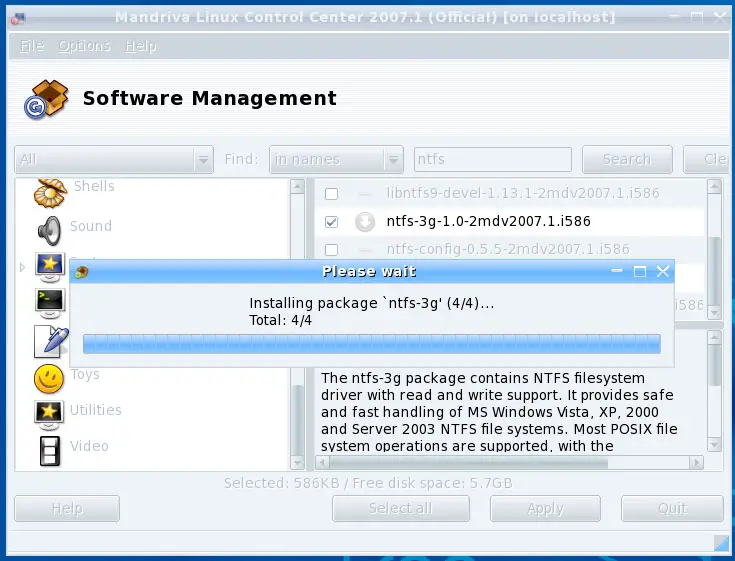Click the Toys smiley face icon
The width and height of the screenshot is (735, 561).
click(49, 379)
